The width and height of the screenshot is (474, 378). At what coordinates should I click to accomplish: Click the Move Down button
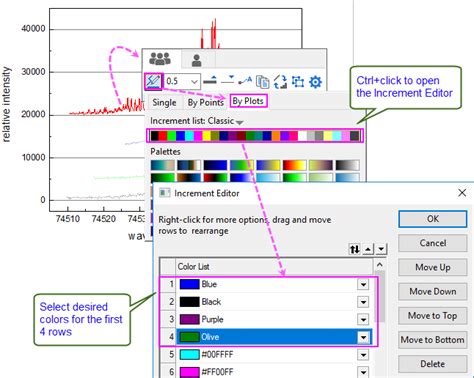(x=433, y=291)
